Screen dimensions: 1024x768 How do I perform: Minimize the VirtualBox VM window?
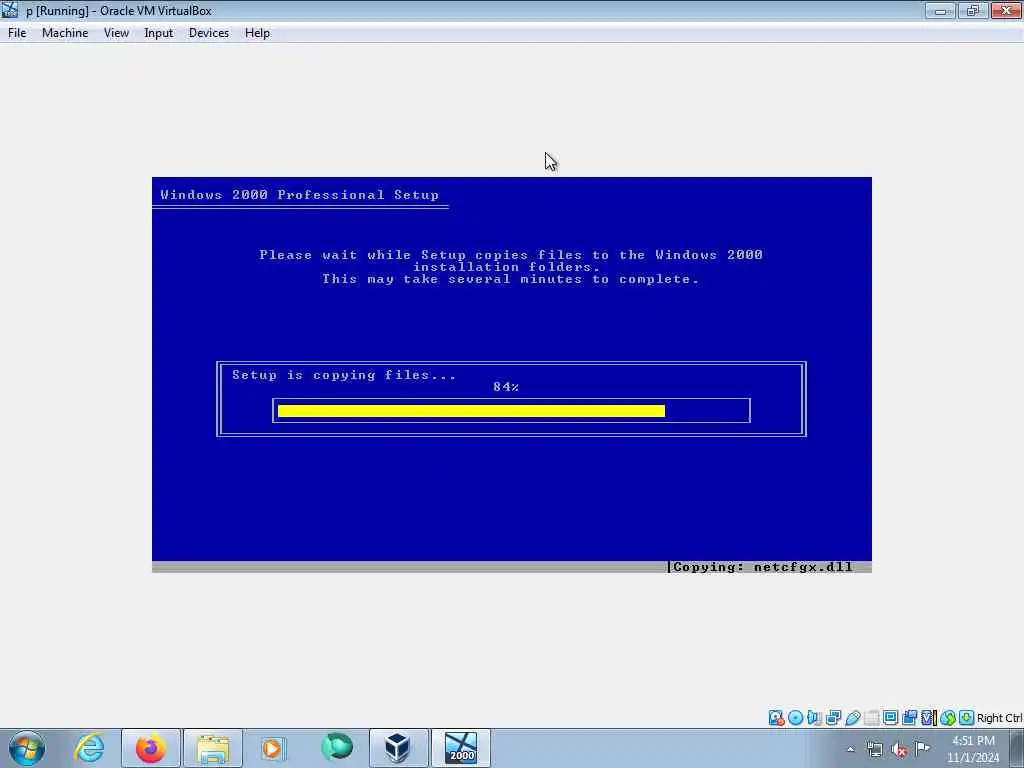pyautogui.click(x=940, y=10)
